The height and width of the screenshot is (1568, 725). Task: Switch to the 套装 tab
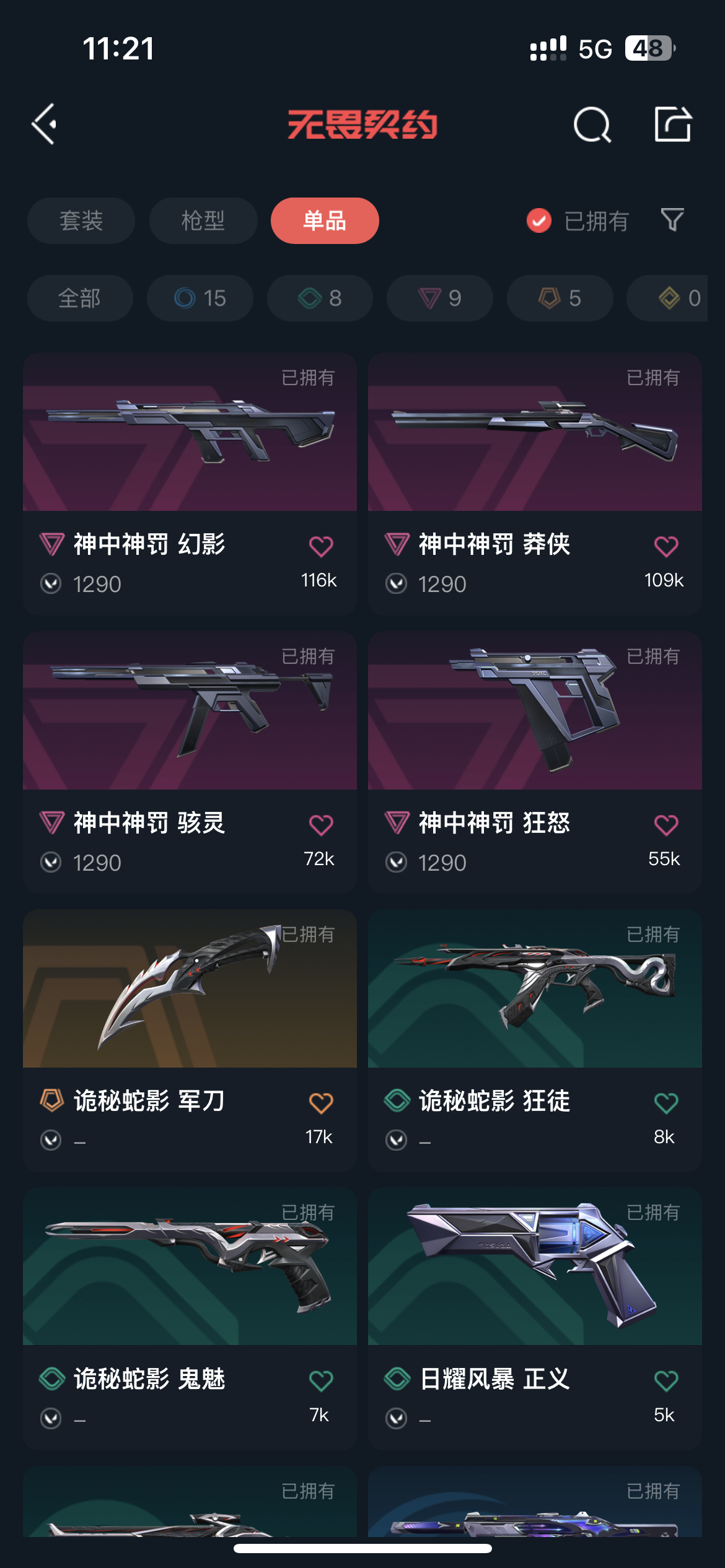click(81, 220)
